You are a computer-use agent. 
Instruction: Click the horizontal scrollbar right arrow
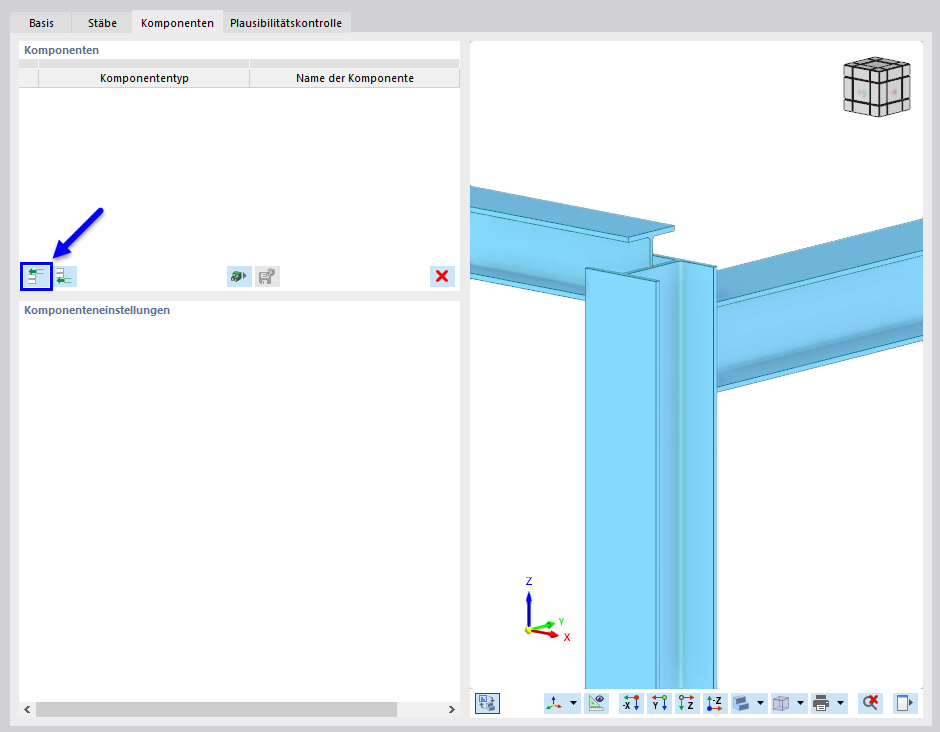click(x=451, y=709)
